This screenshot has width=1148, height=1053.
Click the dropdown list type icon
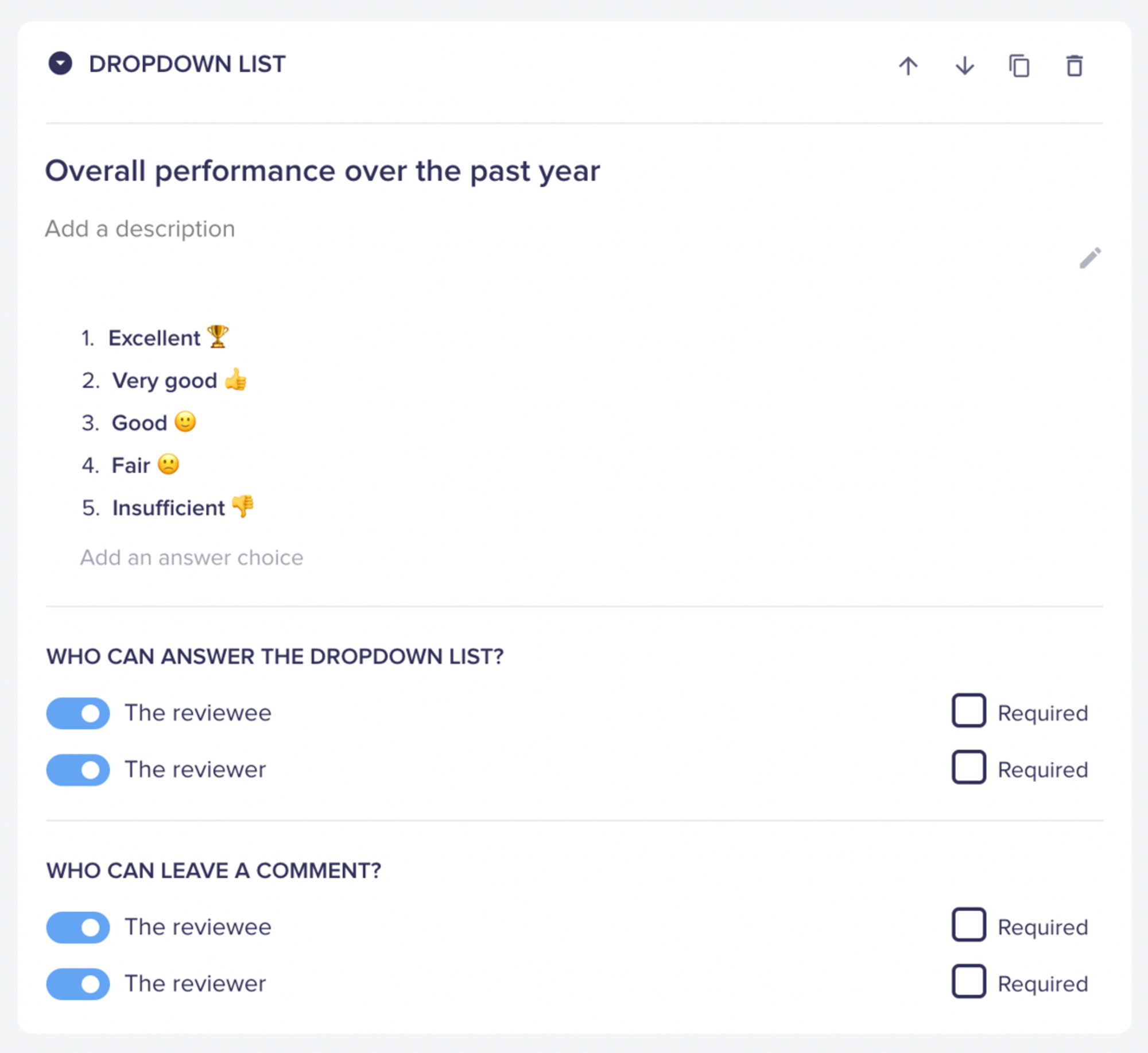coord(60,63)
